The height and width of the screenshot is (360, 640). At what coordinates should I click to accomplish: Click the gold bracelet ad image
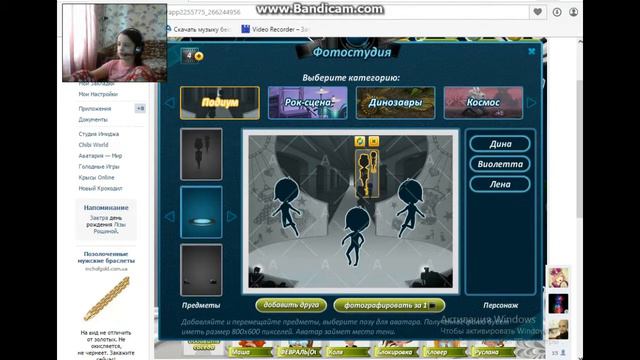107,298
